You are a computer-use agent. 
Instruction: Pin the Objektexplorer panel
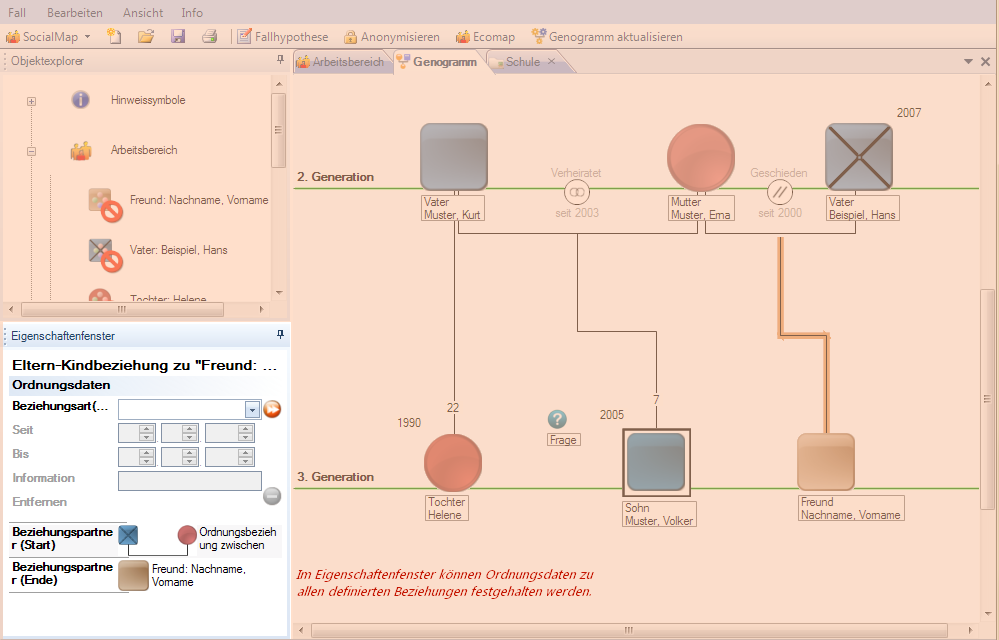pyautogui.click(x=280, y=60)
